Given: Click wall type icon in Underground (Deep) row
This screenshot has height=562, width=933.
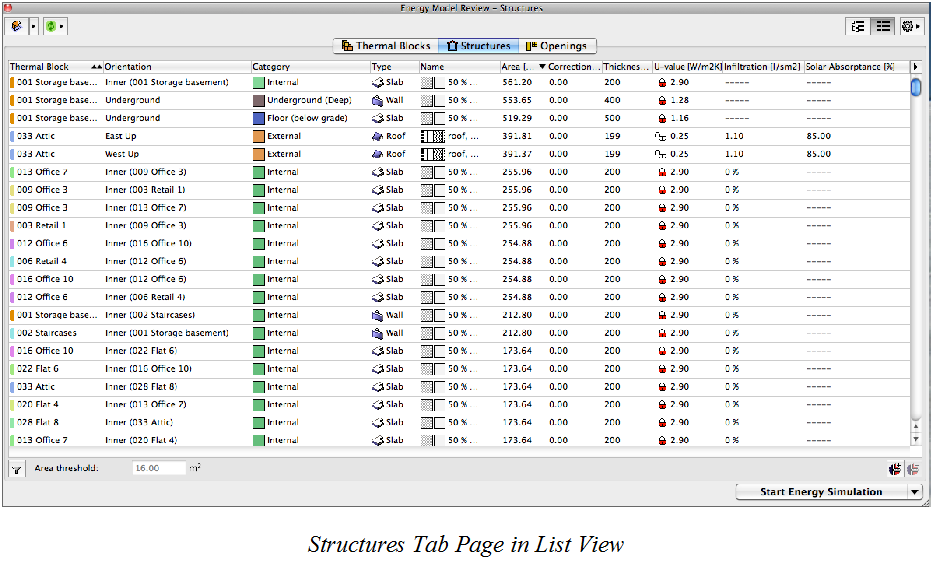Looking at the screenshot, I should point(377,101).
